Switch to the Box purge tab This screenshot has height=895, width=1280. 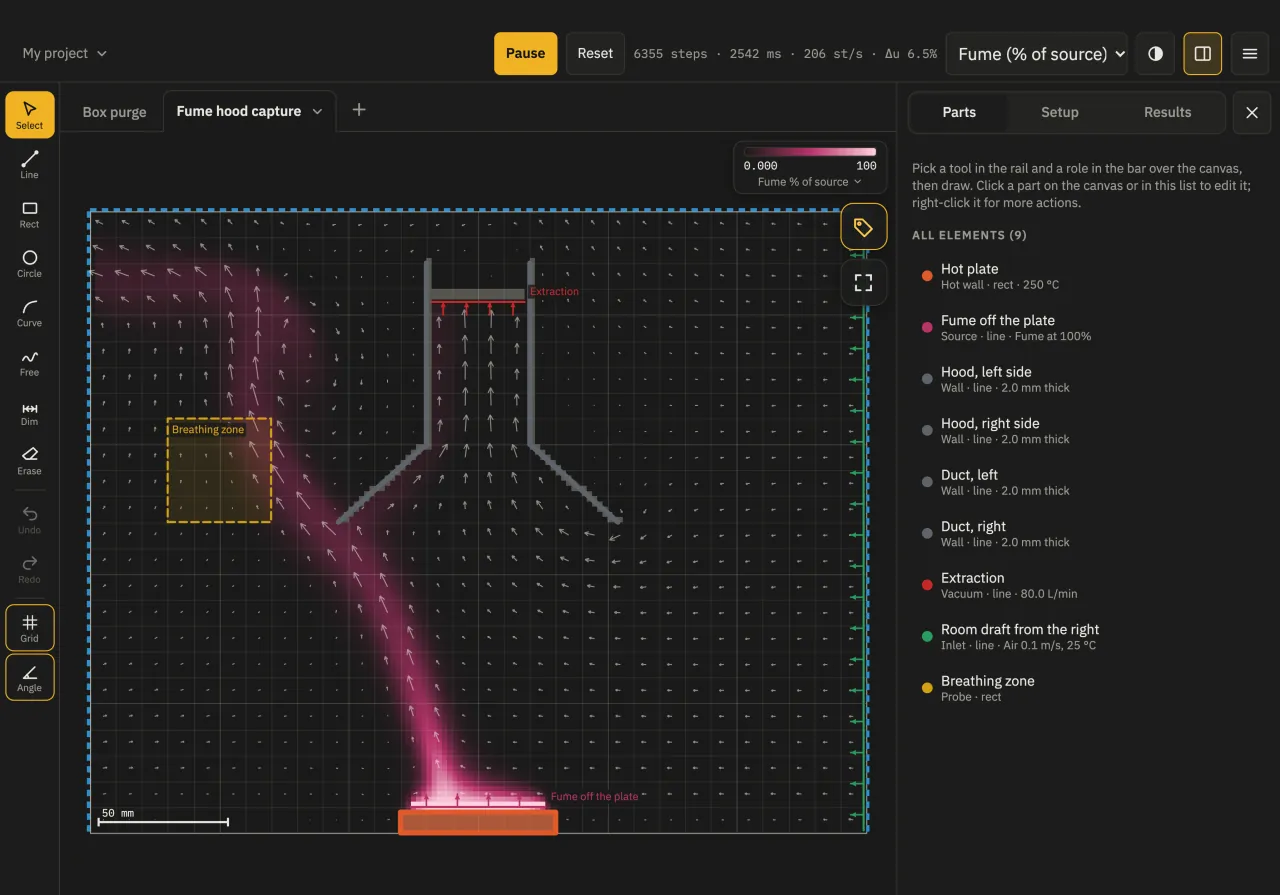click(114, 112)
